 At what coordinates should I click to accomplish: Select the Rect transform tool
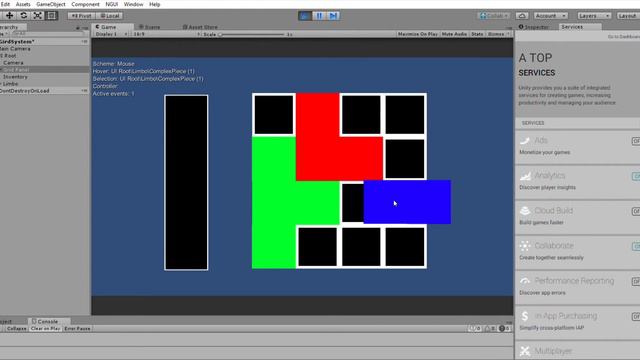[x=51, y=16]
